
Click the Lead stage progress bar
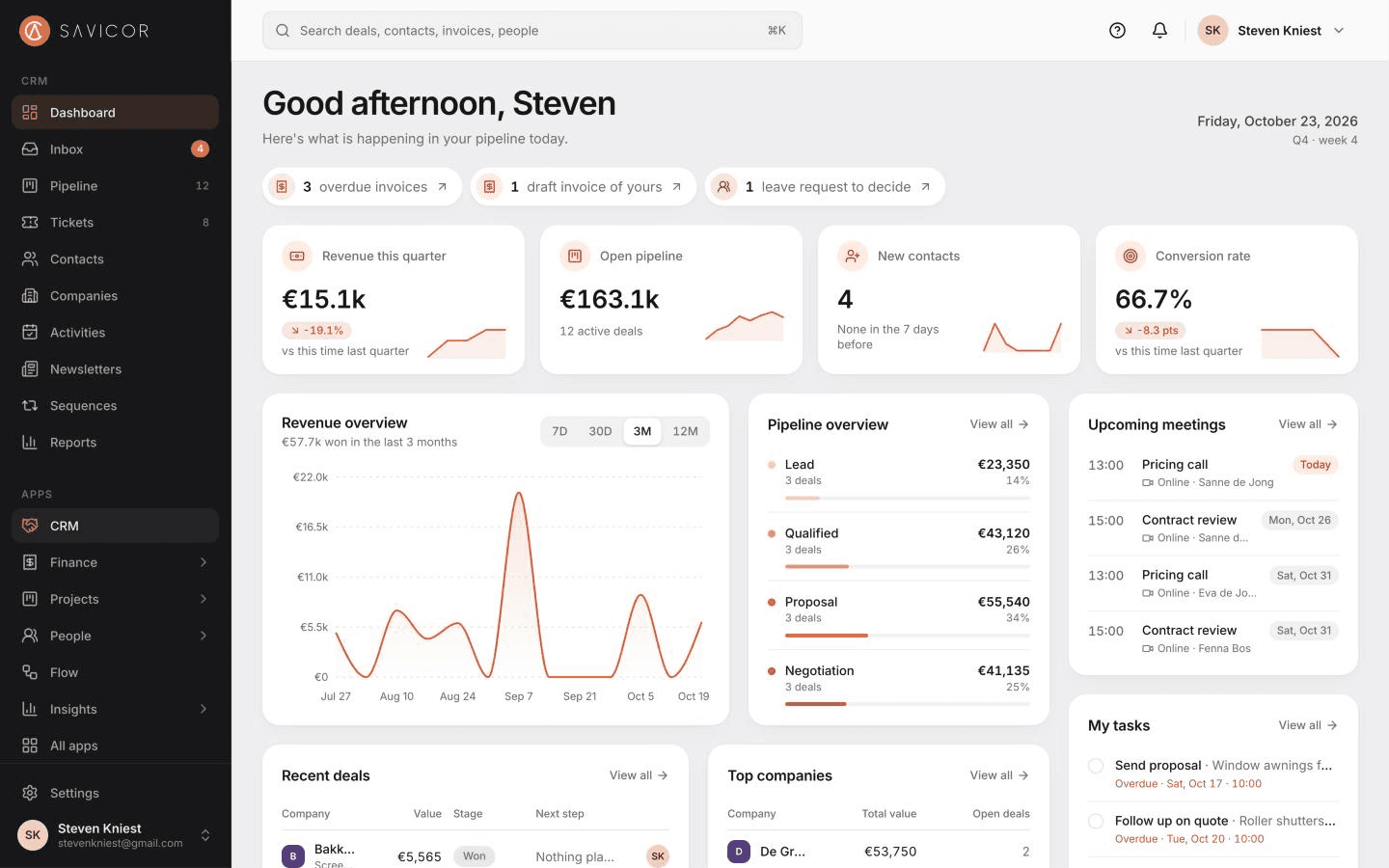coord(908,498)
